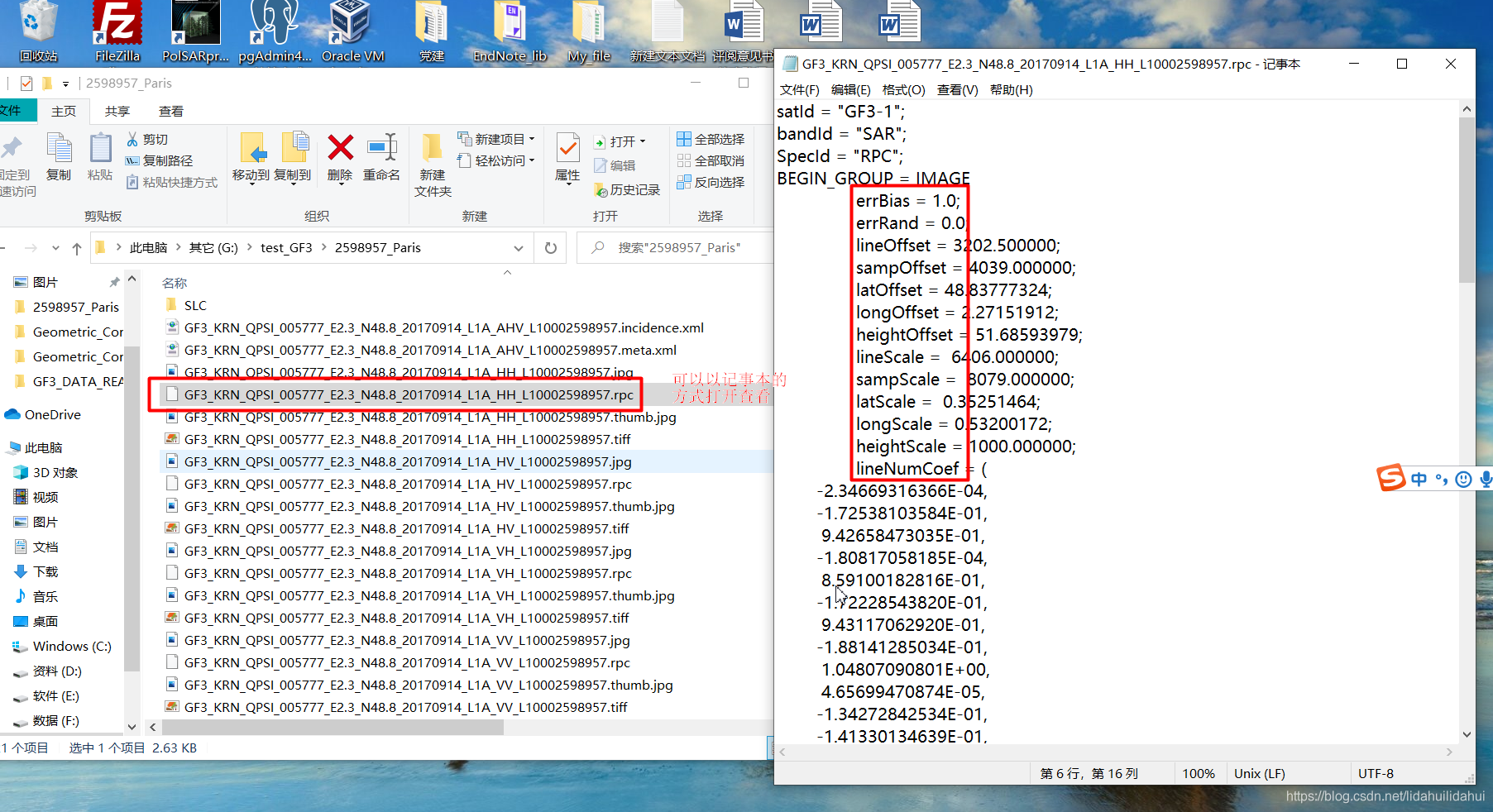Open the address bar history dropdown
The height and width of the screenshot is (812, 1493).
(x=519, y=248)
